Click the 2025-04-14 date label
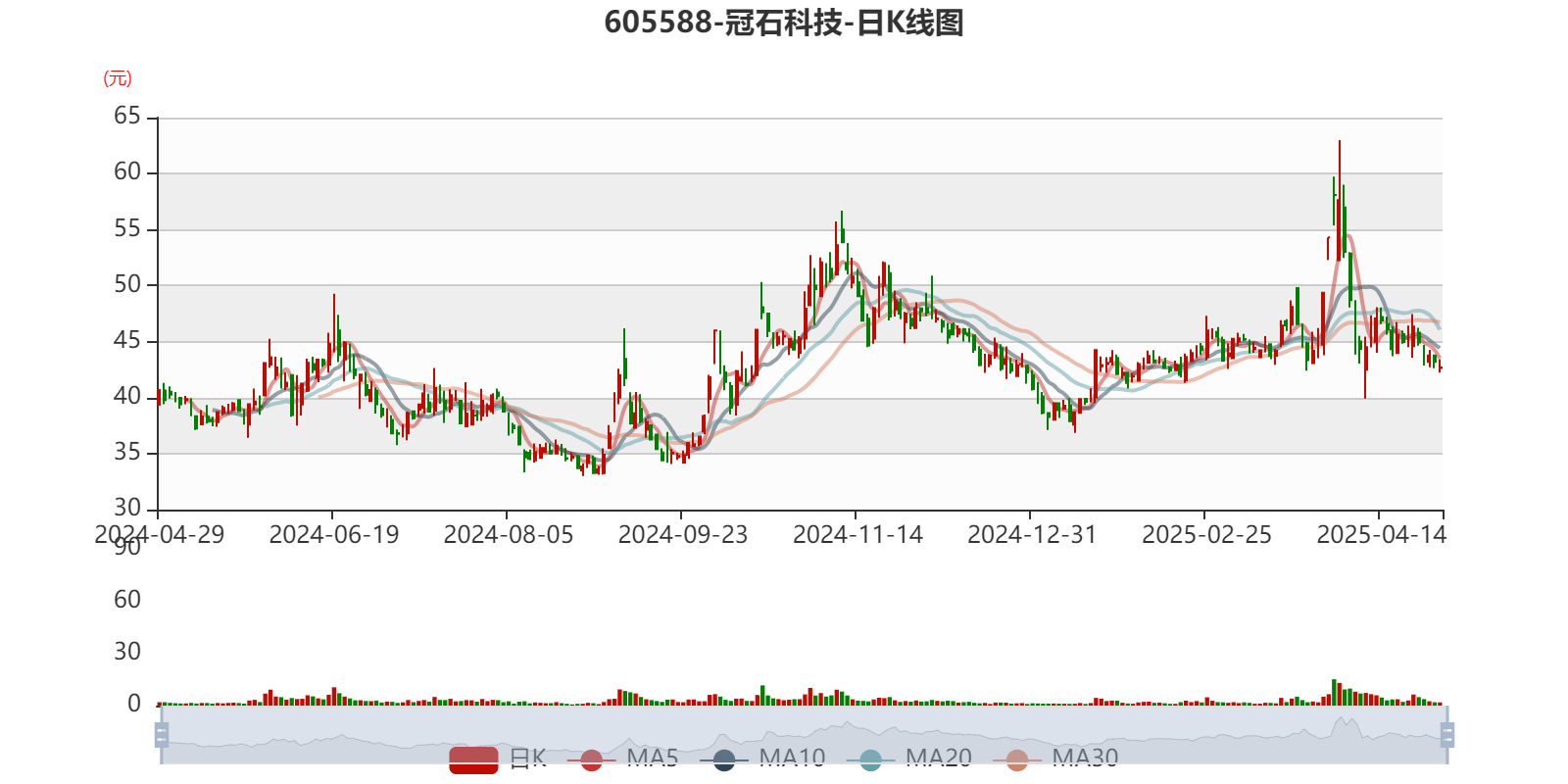 [1381, 535]
